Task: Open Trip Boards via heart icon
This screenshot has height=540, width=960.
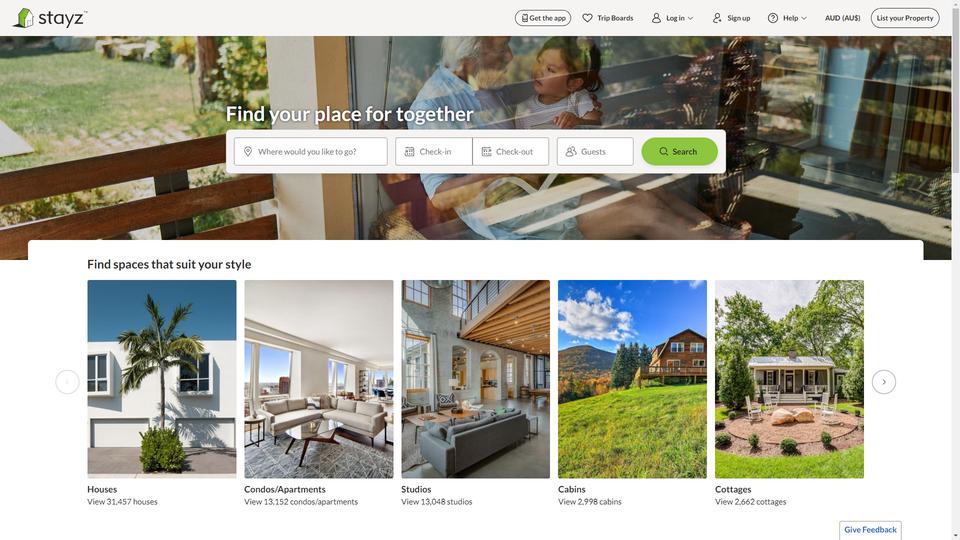Action: coord(587,18)
